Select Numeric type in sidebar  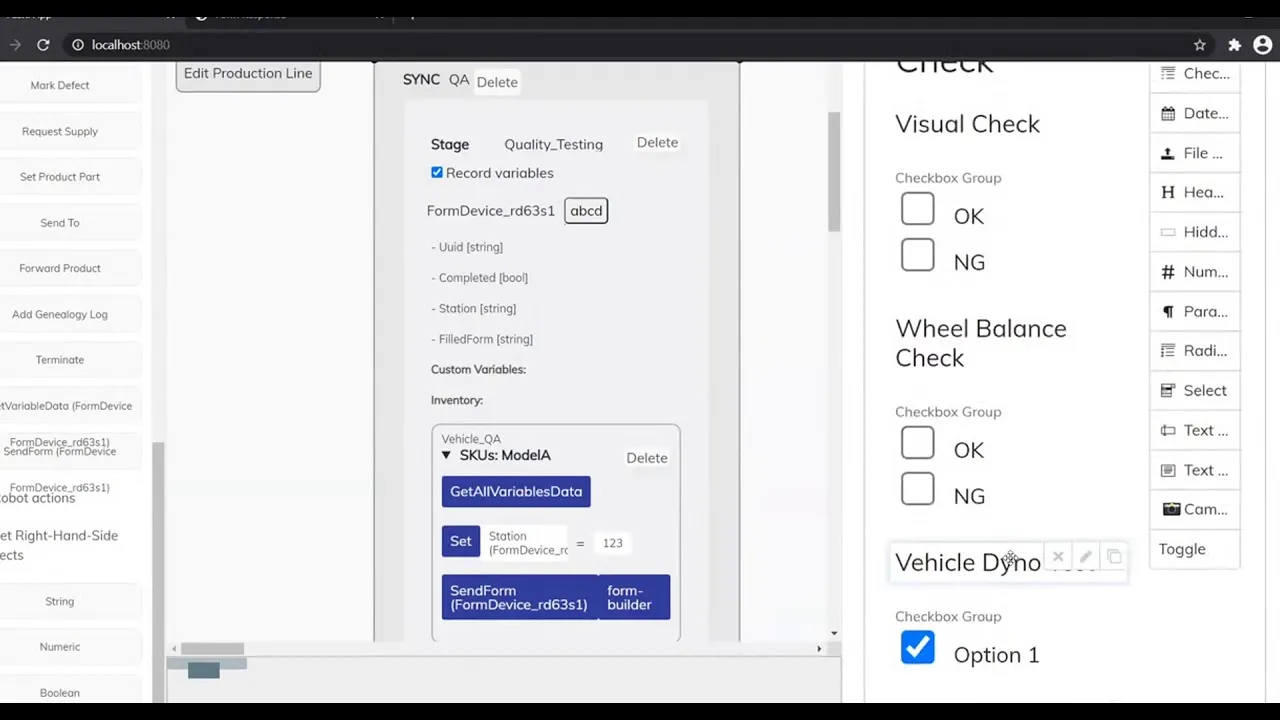(x=60, y=647)
